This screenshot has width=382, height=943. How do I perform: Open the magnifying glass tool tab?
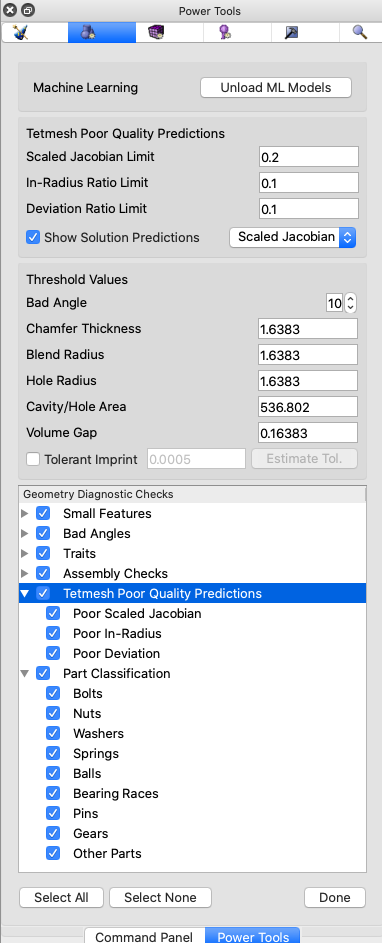tap(360, 32)
